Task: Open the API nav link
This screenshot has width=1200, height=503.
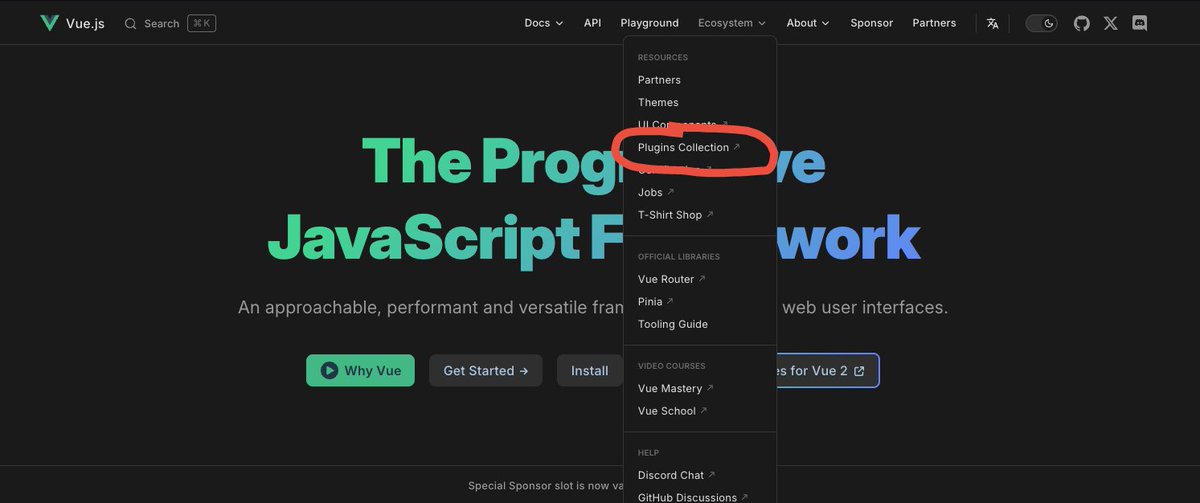Action: point(592,23)
